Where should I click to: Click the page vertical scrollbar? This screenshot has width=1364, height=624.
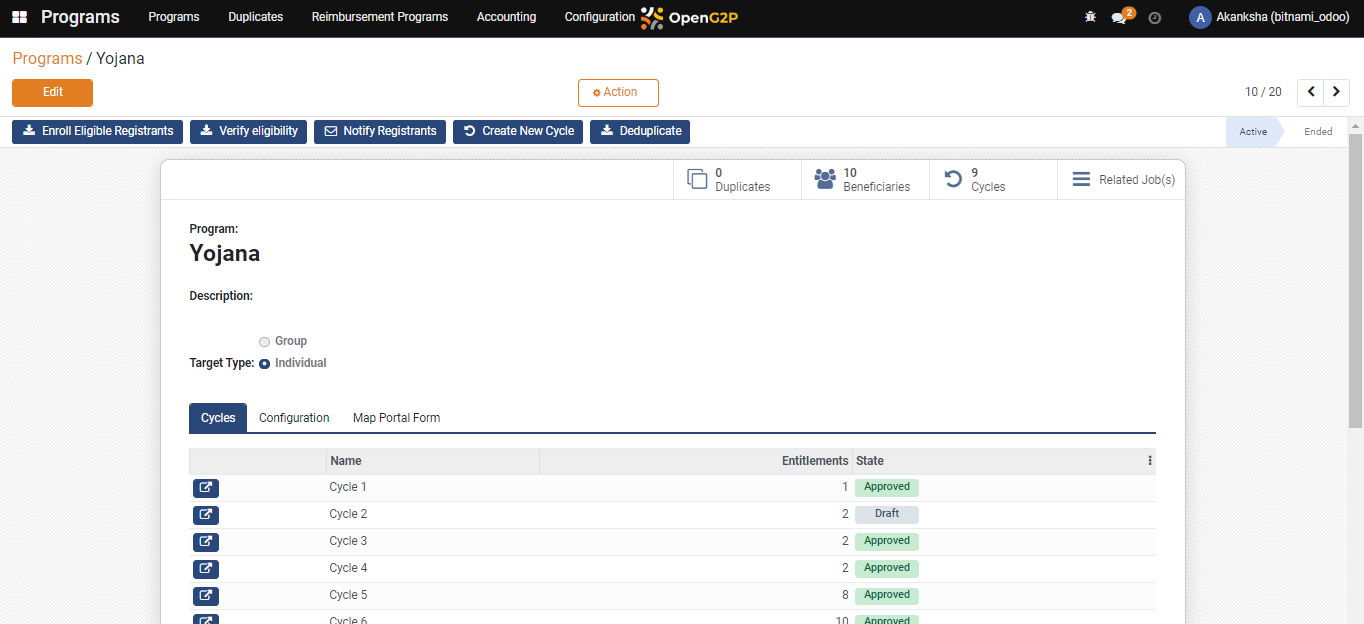(1355, 280)
